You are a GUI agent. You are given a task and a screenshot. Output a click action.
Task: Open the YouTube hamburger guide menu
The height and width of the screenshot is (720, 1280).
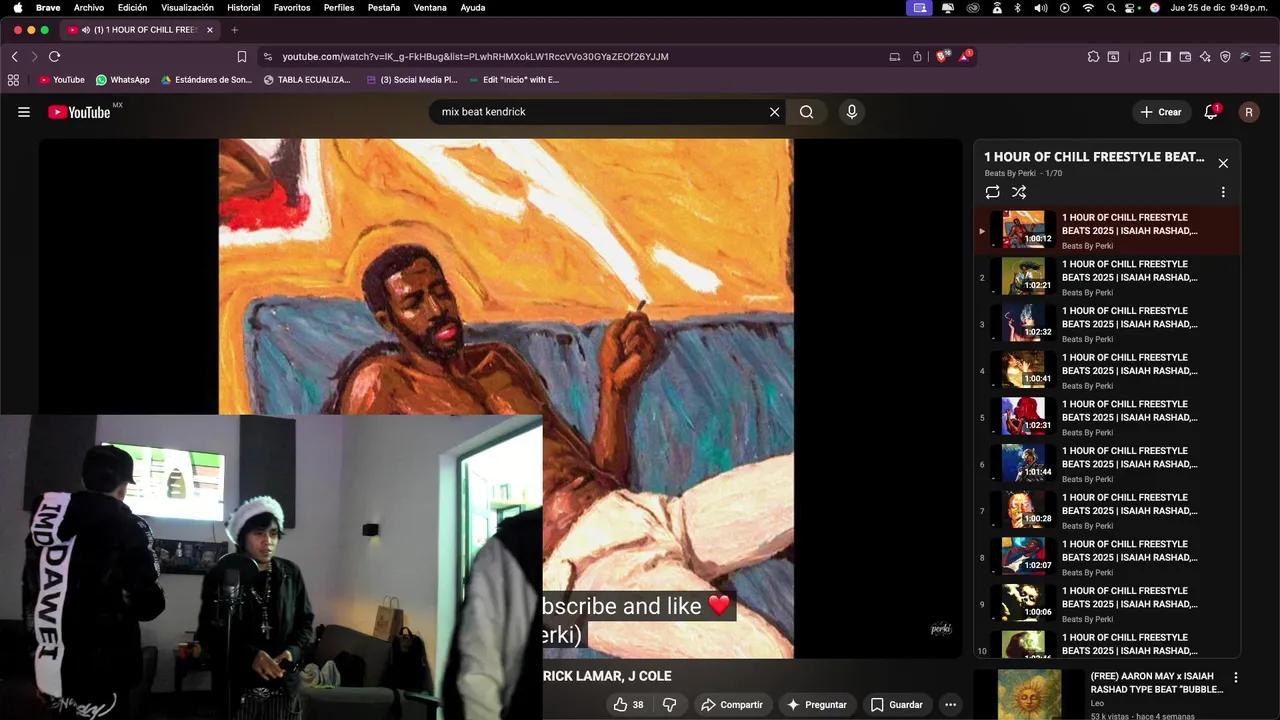coord(24,112)
